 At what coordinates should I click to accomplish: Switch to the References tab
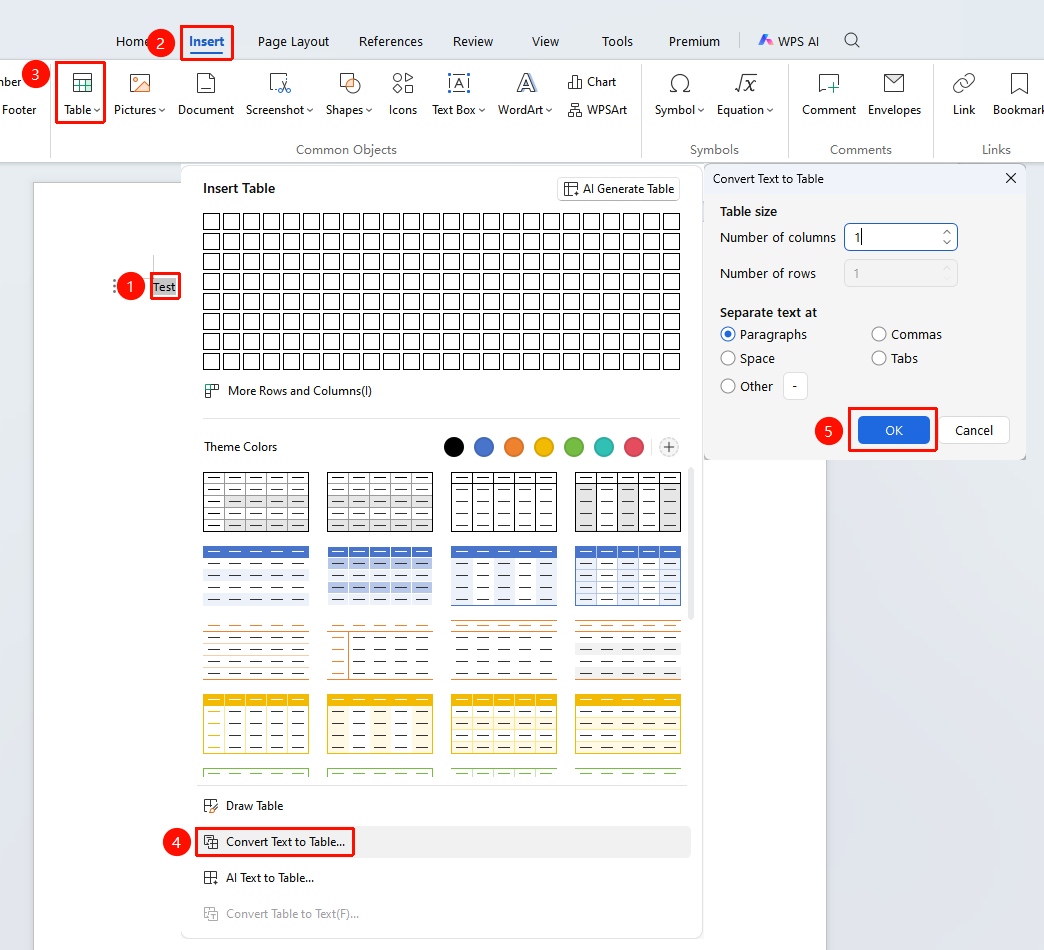click(391, 41)
